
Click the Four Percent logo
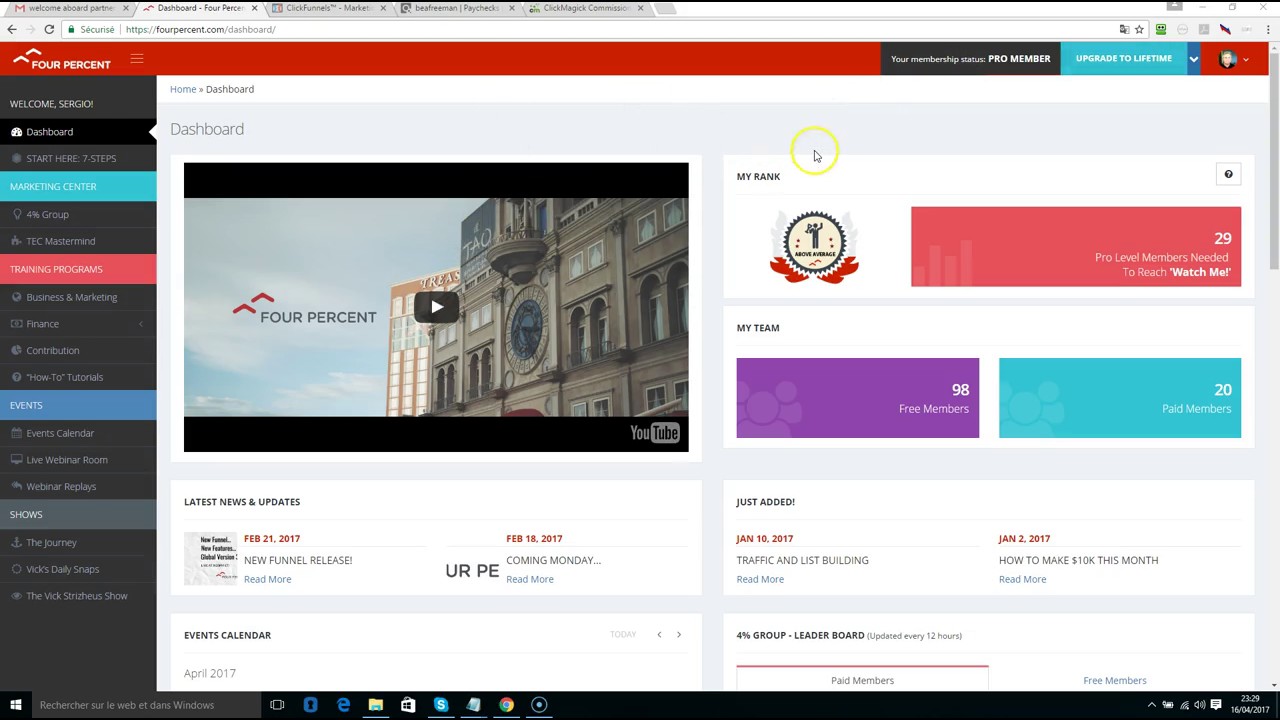[62, 59]
